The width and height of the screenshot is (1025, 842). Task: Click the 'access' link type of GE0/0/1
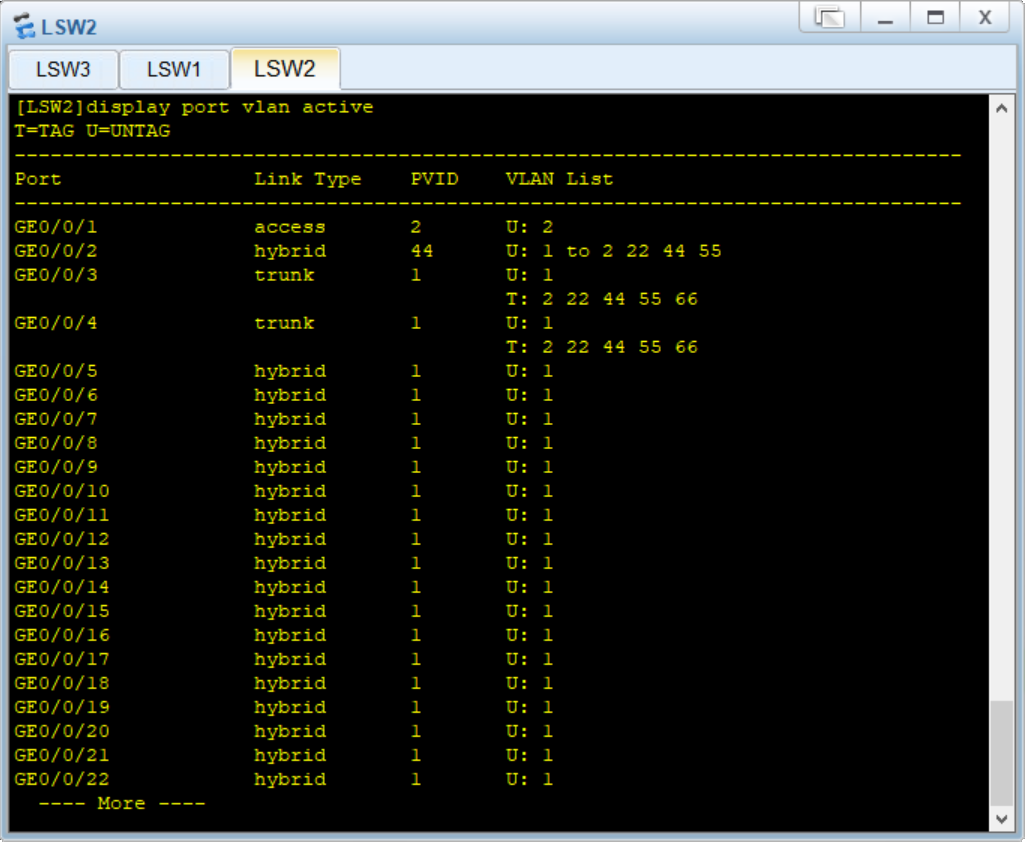pos(290,227)
